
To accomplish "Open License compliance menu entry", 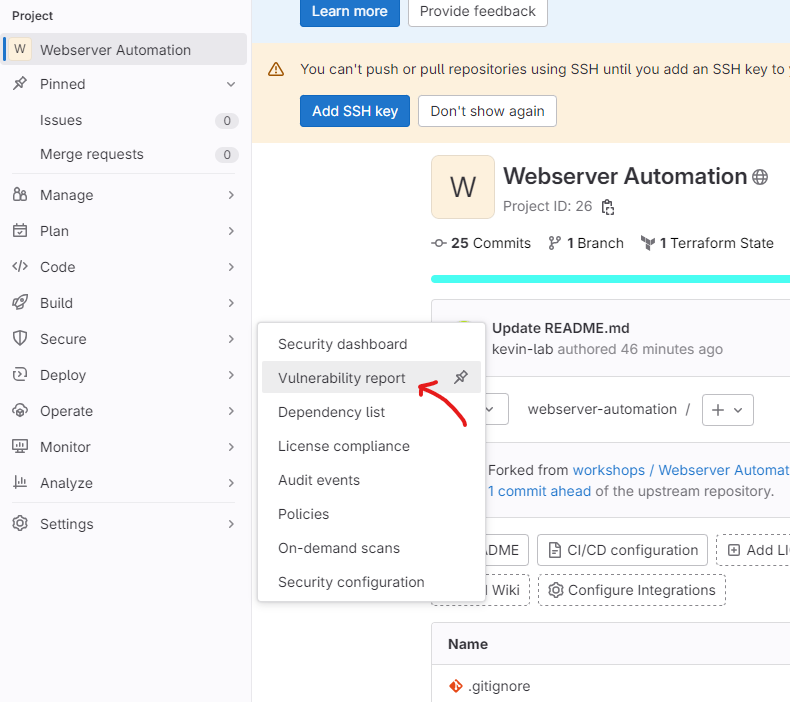I will point(371,446).
